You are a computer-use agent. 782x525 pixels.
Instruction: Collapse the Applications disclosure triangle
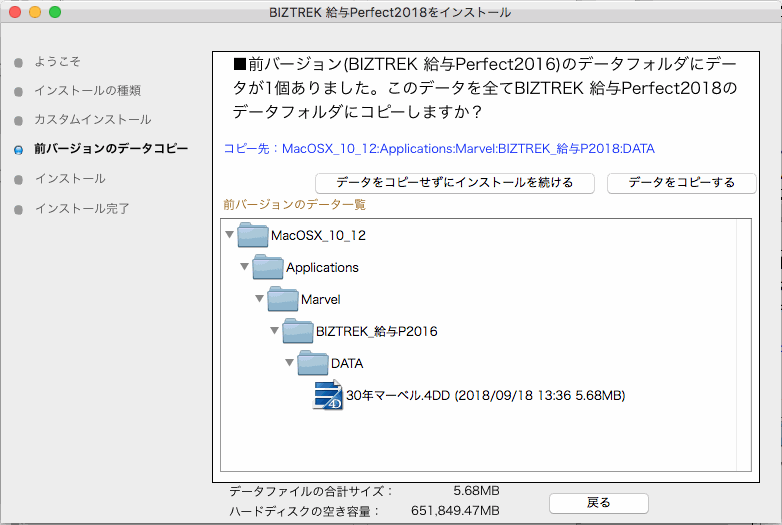point(244,268)
